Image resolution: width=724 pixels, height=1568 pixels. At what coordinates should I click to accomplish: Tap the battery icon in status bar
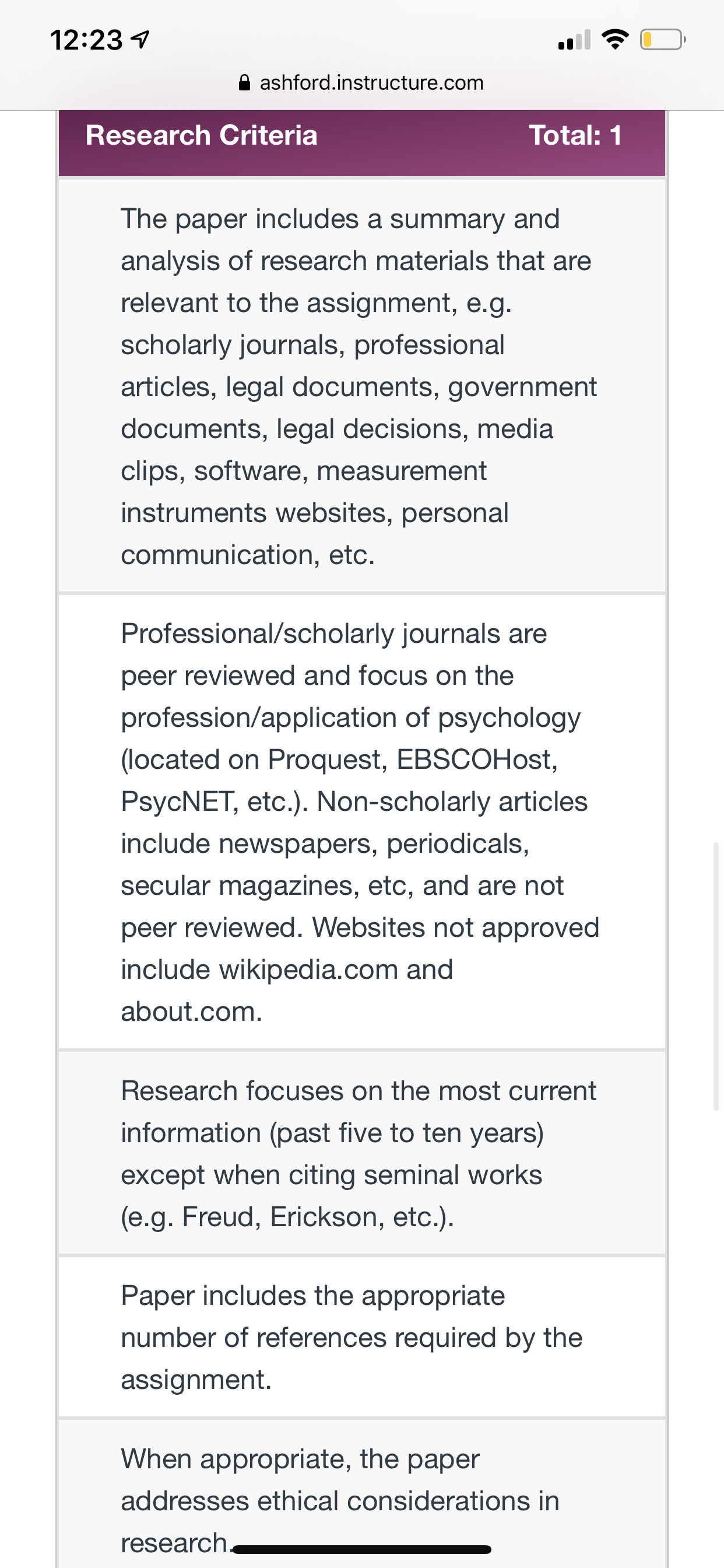[663, 40]
